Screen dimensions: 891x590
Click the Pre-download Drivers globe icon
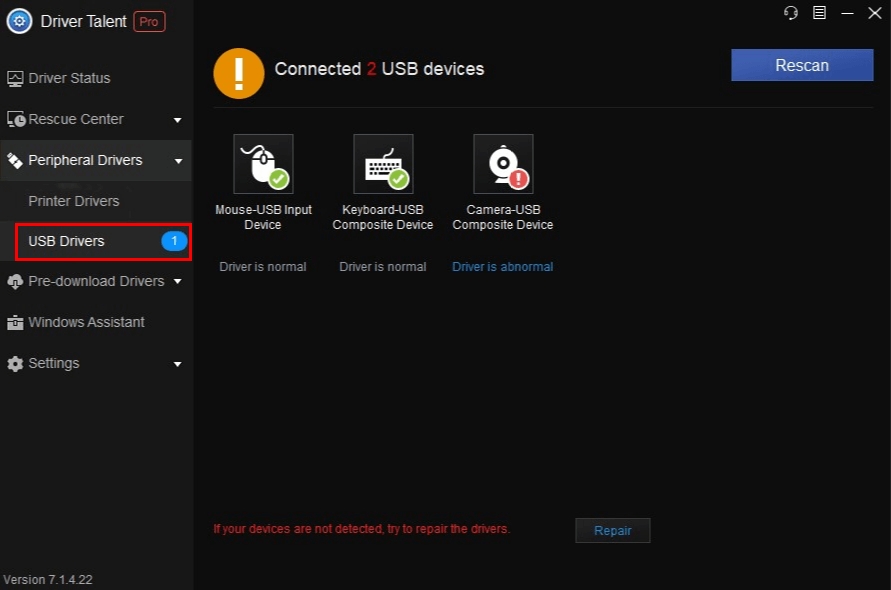point(13,281)
